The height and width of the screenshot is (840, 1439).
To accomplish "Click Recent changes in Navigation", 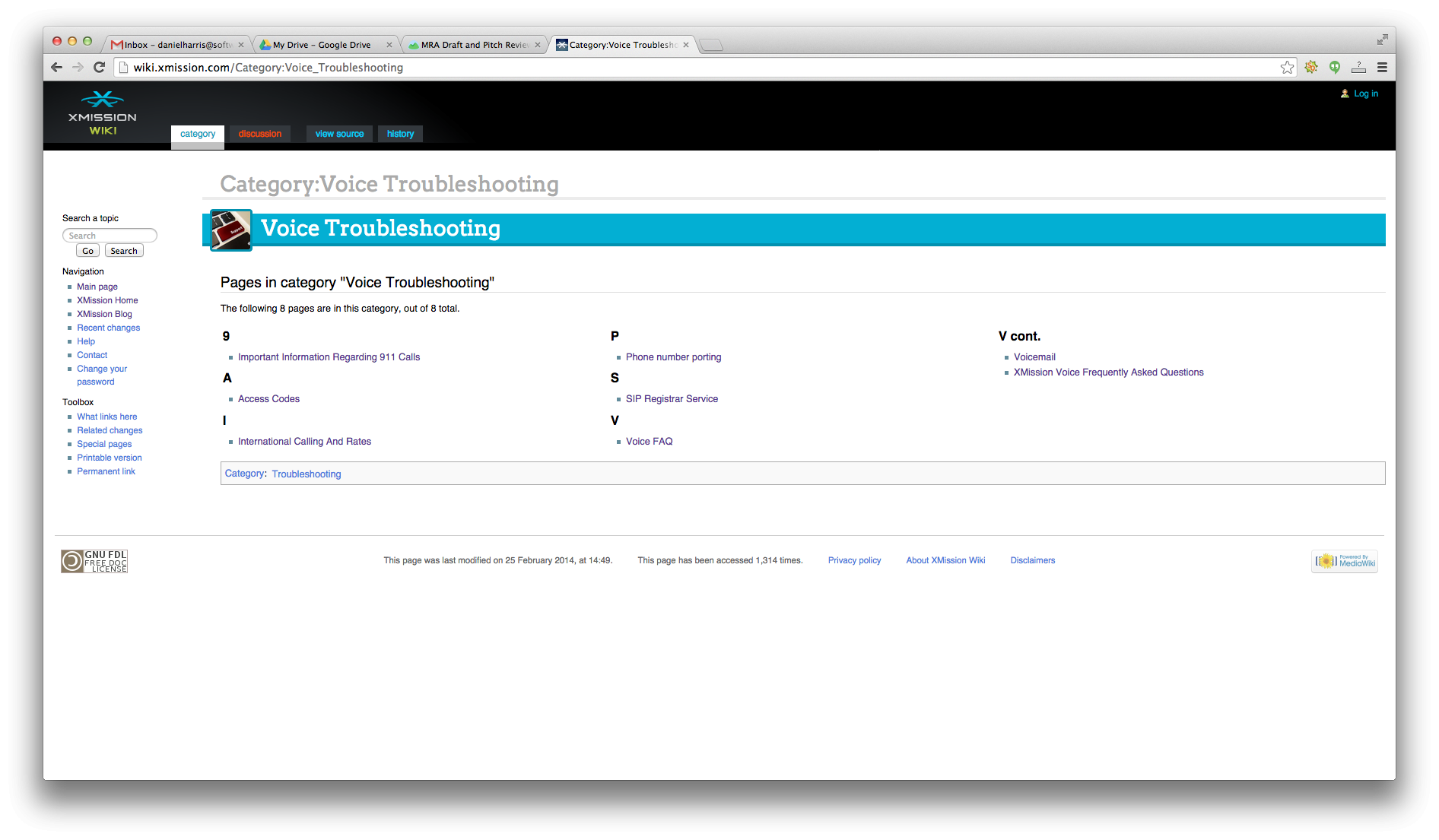I will tap(108, 328).
